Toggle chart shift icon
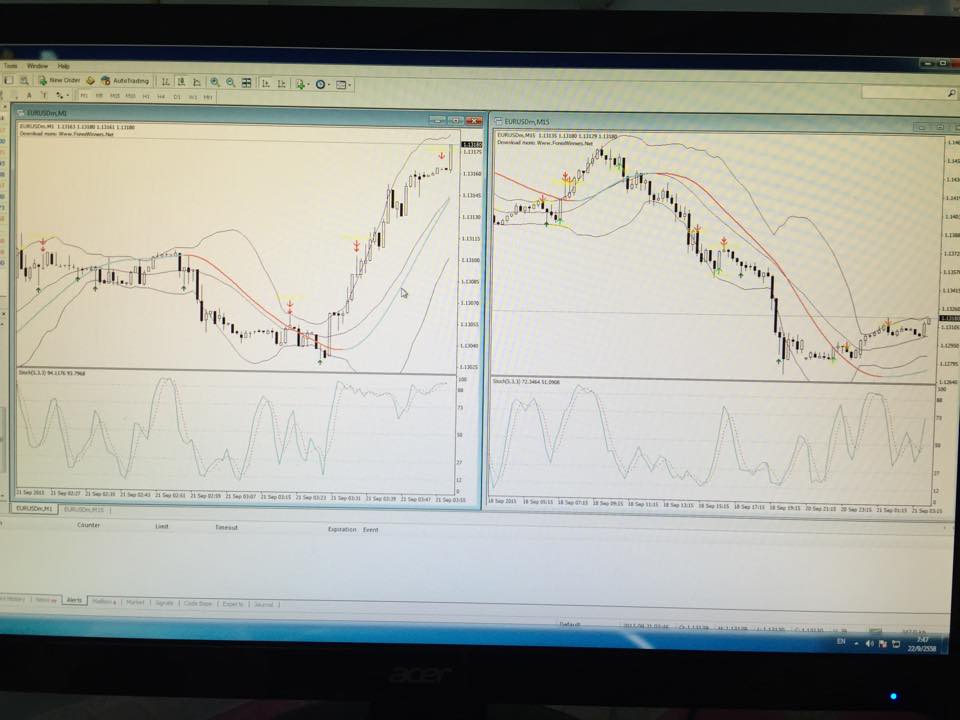This screenshot has height=720, width=960. pos(281,83)
